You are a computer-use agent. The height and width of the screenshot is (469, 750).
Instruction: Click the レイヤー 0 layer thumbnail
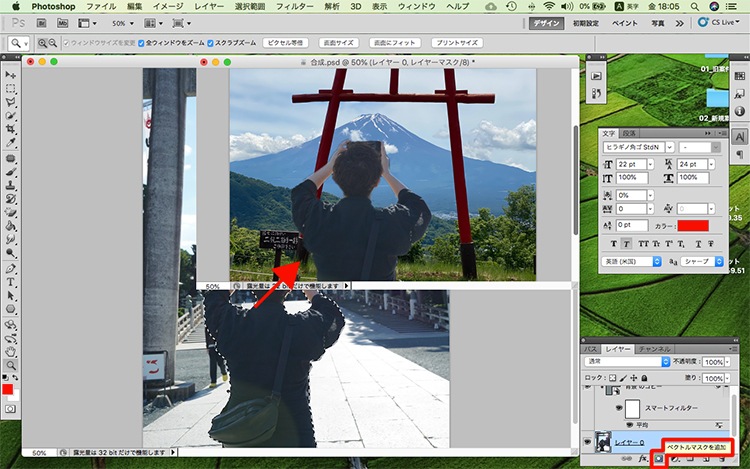click(603, 442)
